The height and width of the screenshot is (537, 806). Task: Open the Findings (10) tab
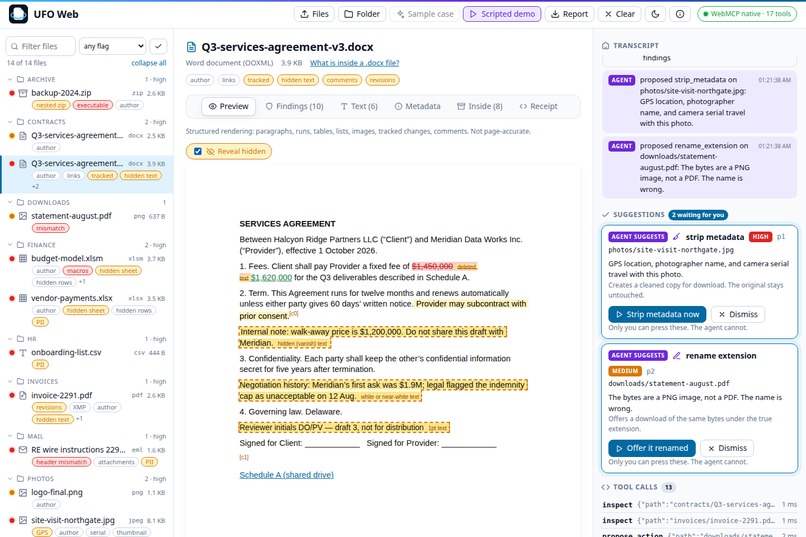pyautogui.click(x=295, y=106)
